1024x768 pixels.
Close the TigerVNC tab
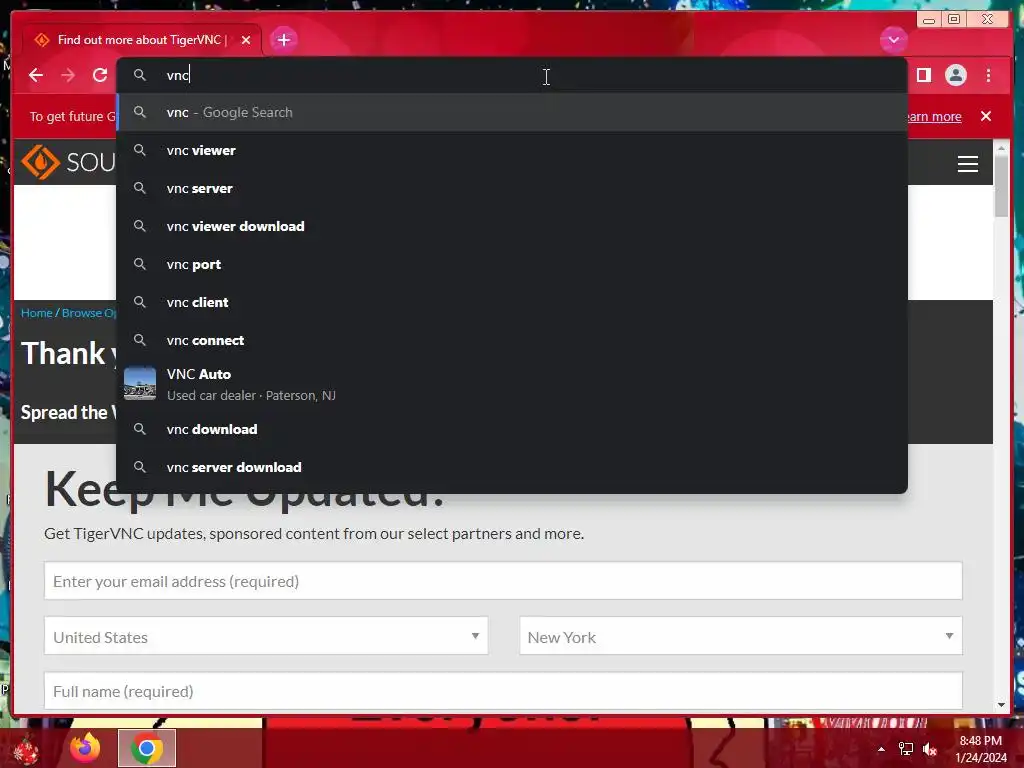(x=246, y=40)
